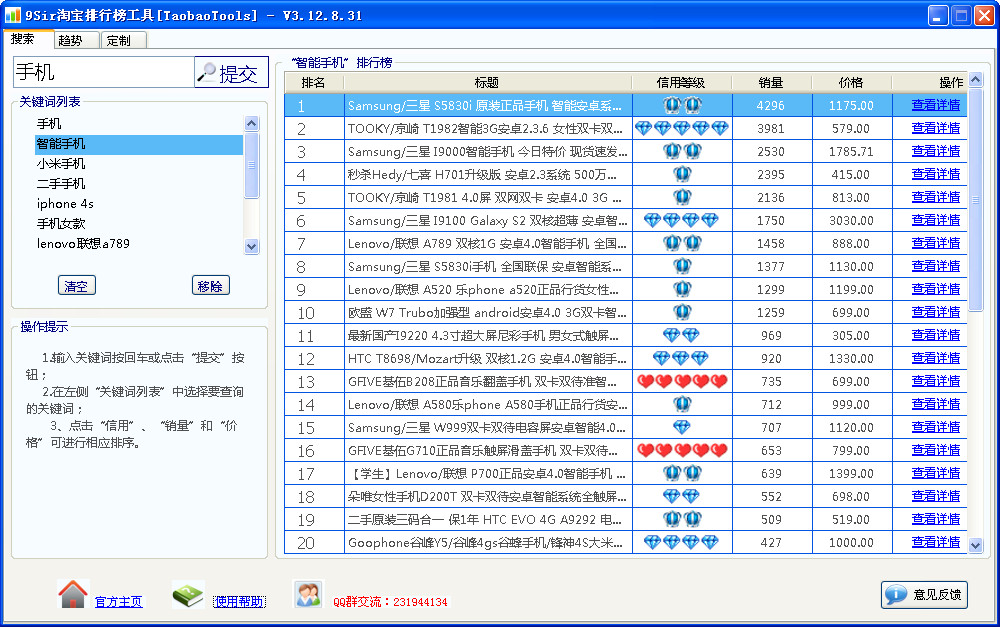1000x627 pixels.
Task: Click the info icon on 意见反馈 button
Action: coord(896,594)
